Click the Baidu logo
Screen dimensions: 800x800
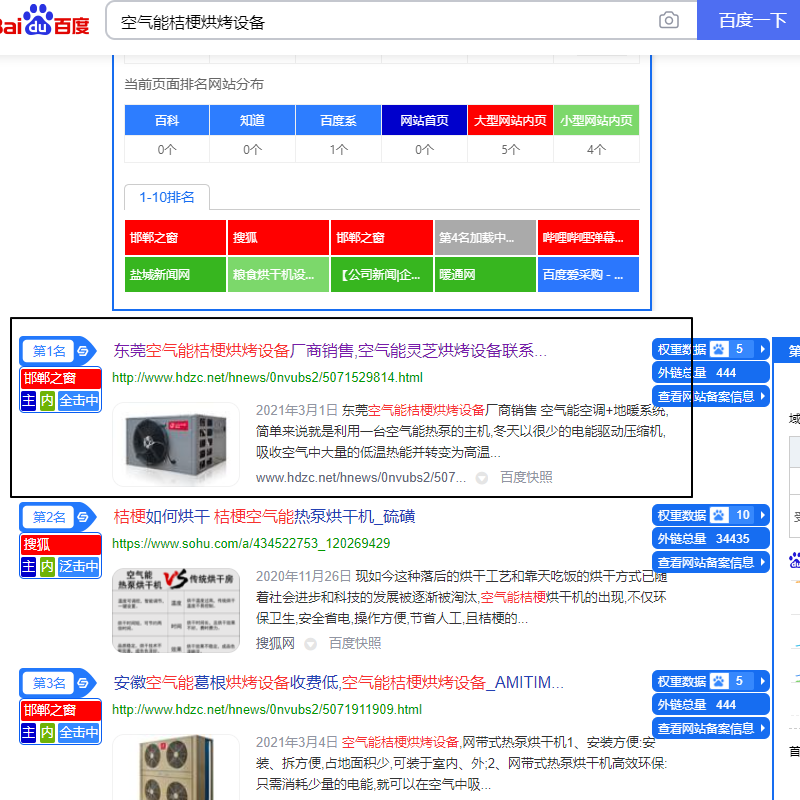[45, 20]
